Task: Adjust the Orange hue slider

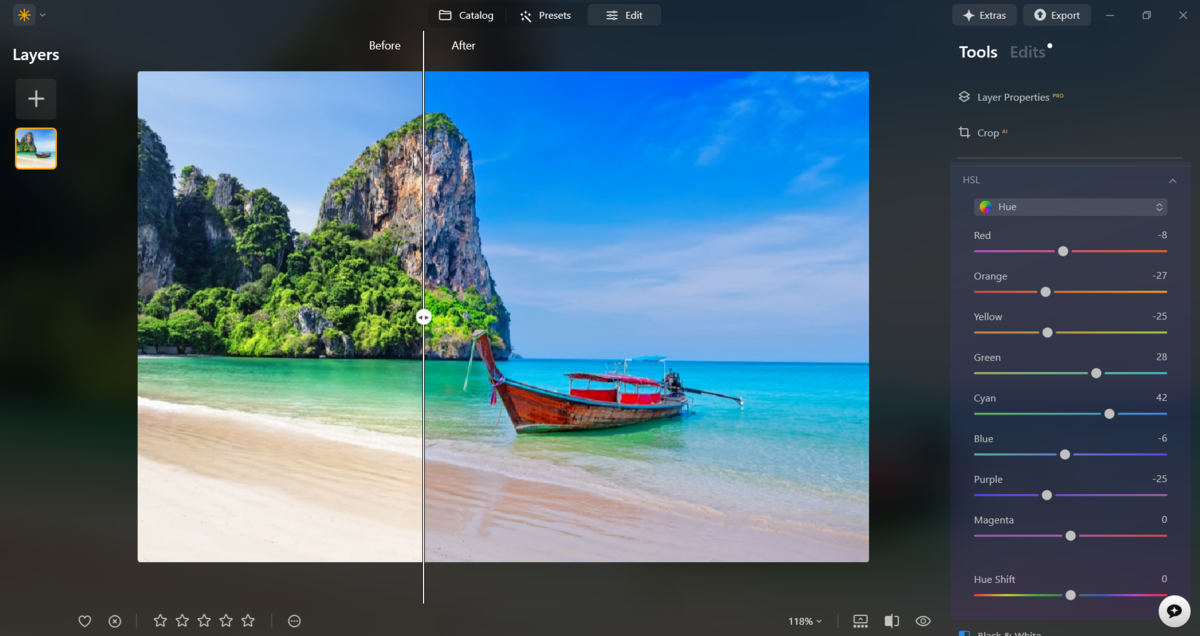Action: (1070, 292)
